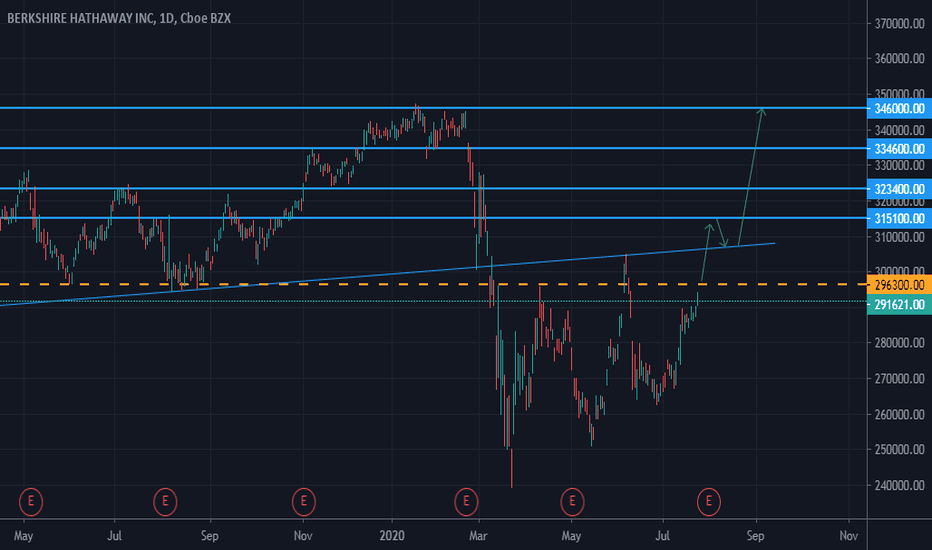Open the August 2019 earnings E marker
Image resolution: width=932 pixels, height=550 pixels.
[x=165, y=502]
